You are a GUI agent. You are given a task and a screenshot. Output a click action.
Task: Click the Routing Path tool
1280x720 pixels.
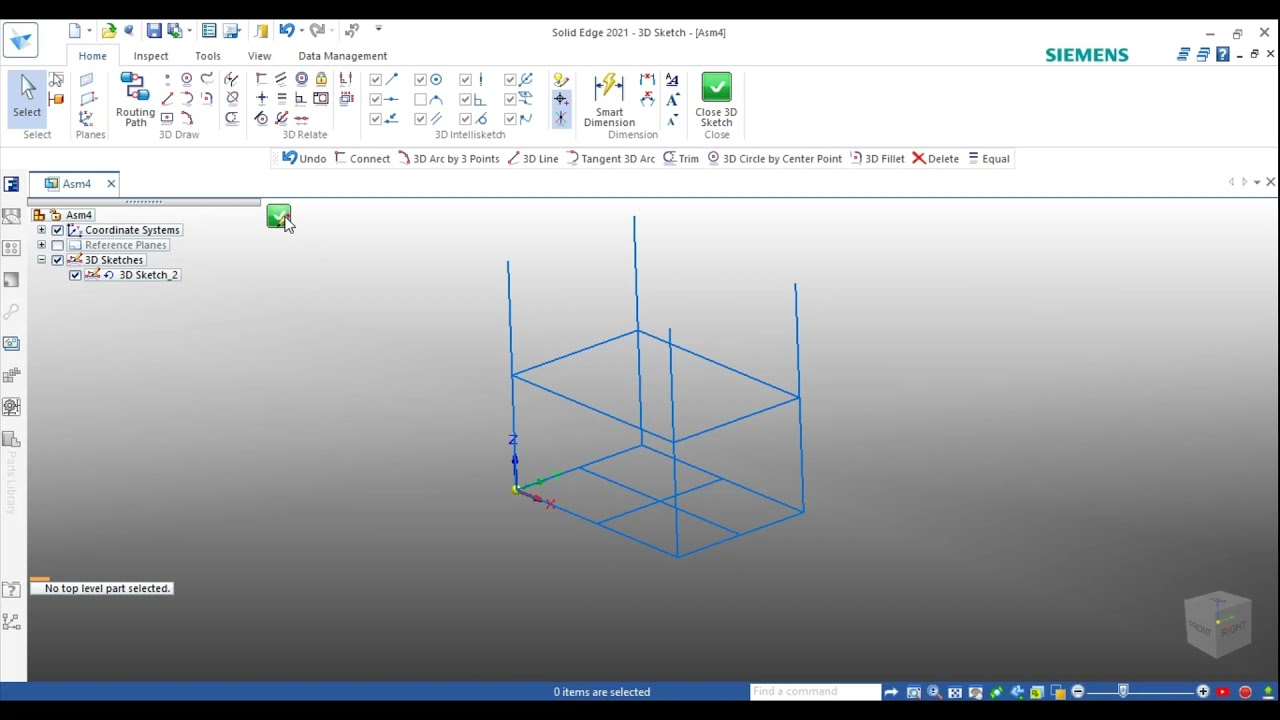tap(135, 99)
